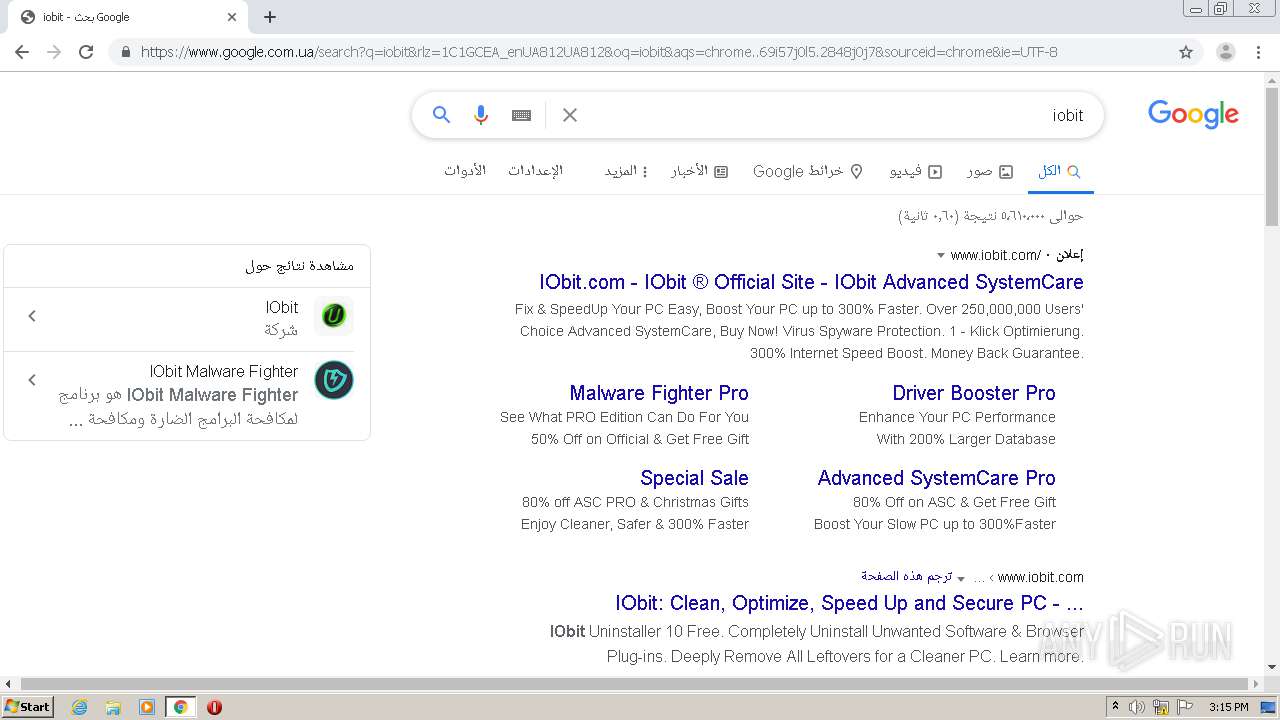The width and height of the screenshot is (1280, 720).
Task: Open the Malware Fighter Pro link
Action: click(659, 393)
